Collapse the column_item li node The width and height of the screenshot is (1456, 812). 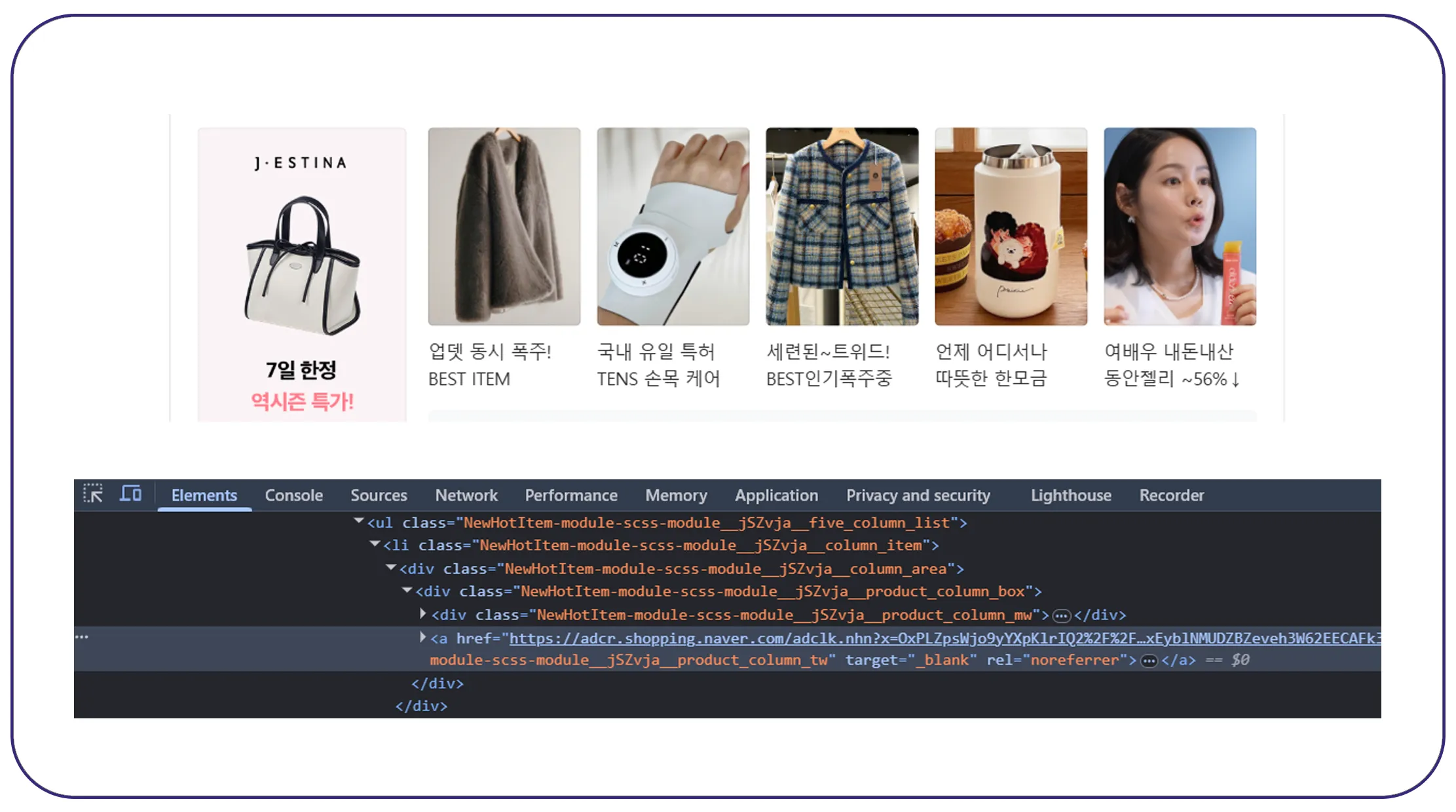coord(375,544)
